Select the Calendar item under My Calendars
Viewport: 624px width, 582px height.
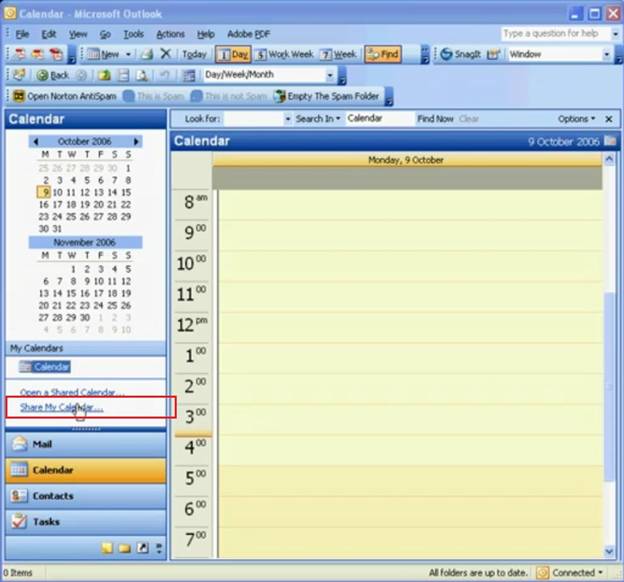tap(45, 367)
